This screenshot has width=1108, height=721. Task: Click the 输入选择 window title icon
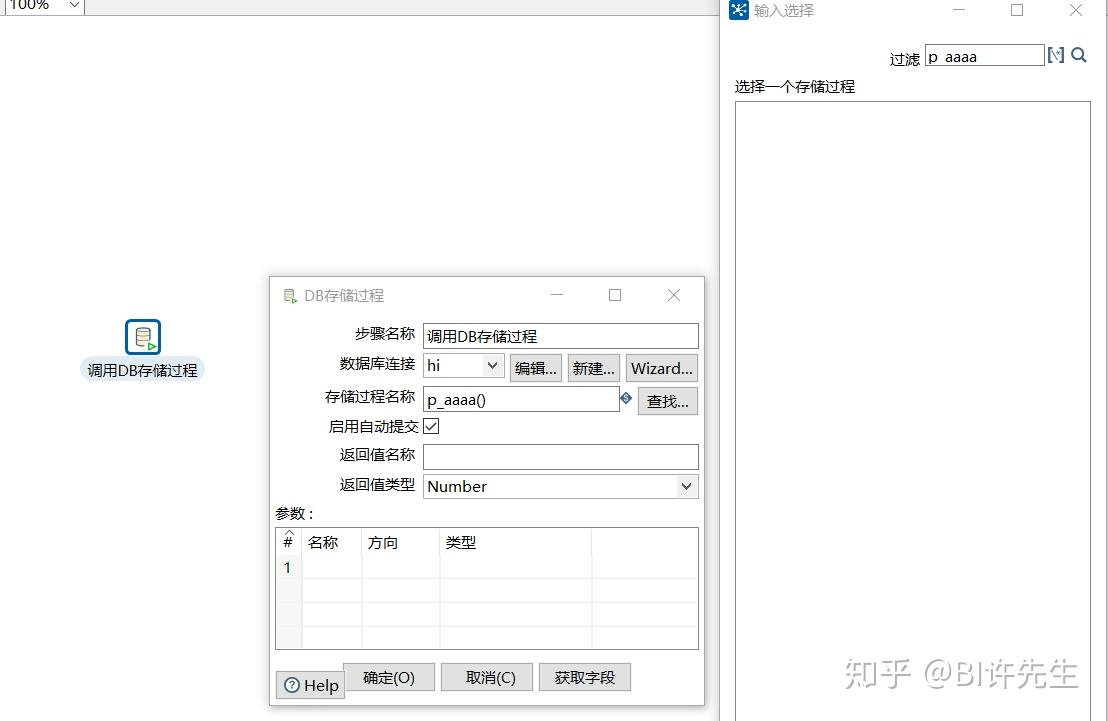pos(738,10)
